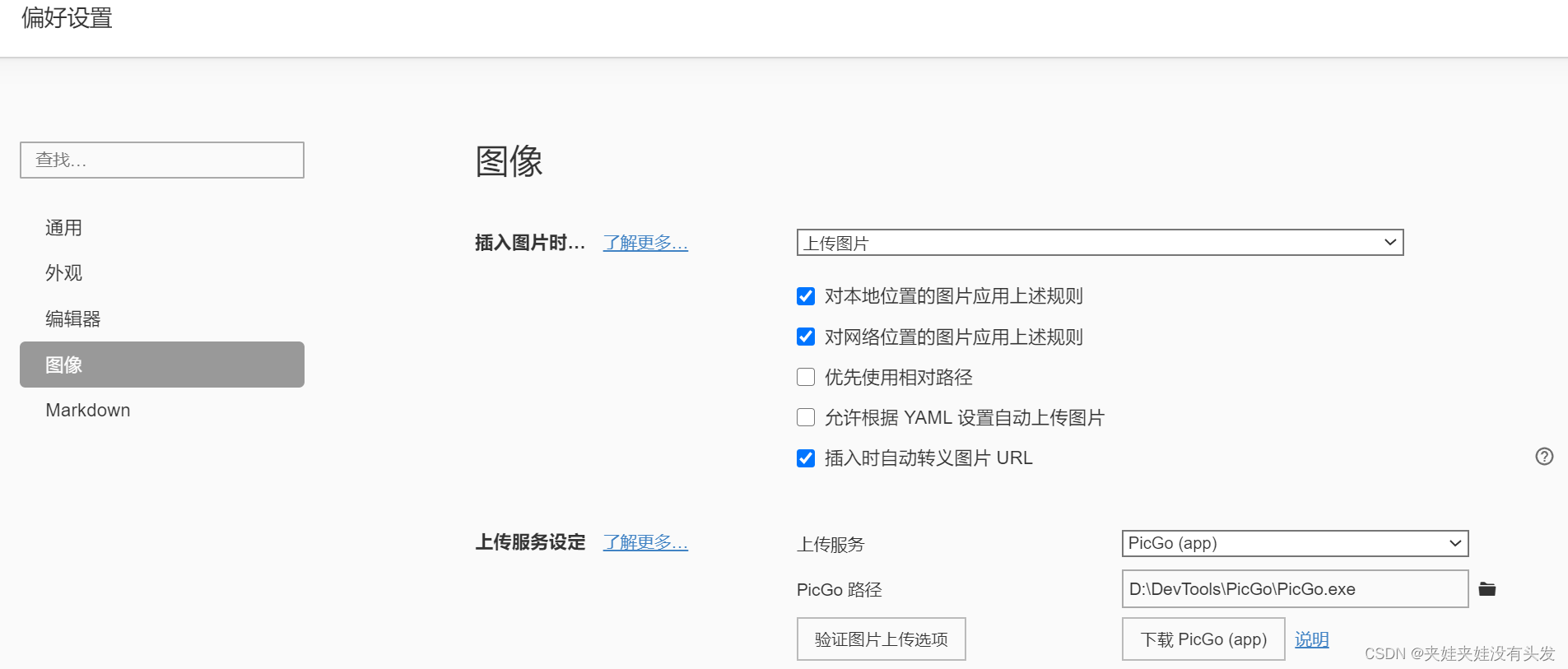Uncheck apply rules to network images (对网络位置)
Image resolution: width=1568 pixels, height=669 pixels.
click(x=806, y=337)
